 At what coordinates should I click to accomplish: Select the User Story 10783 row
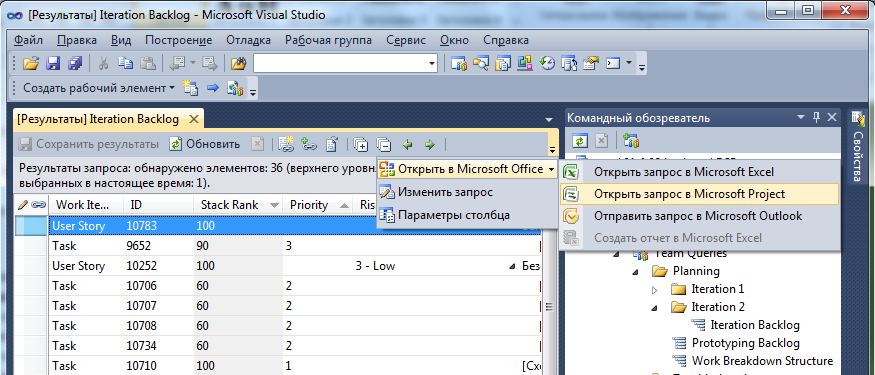tap(278, 225)
